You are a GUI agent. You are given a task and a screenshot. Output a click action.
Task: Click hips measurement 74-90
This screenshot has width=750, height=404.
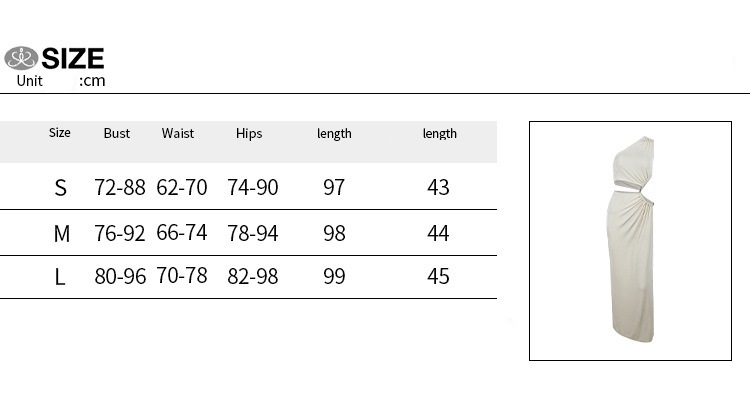coord(253,187)
